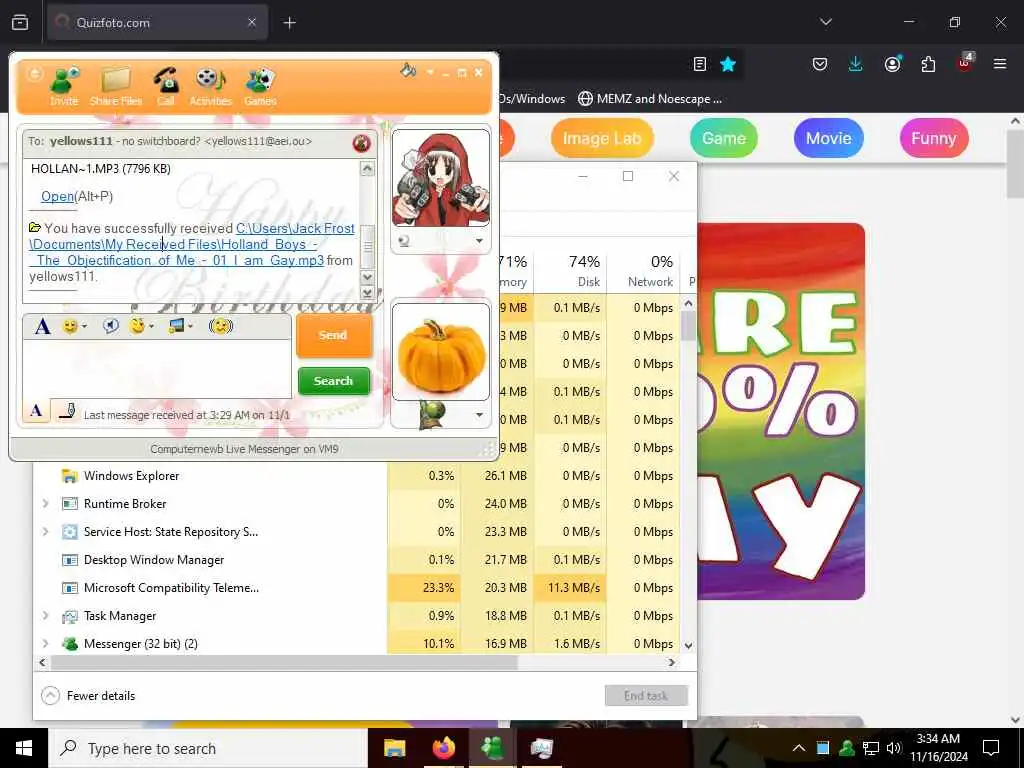The height and width of the screenshot is (768, 1024).
Task: Click the End task button
Action: tap(646, 696)
